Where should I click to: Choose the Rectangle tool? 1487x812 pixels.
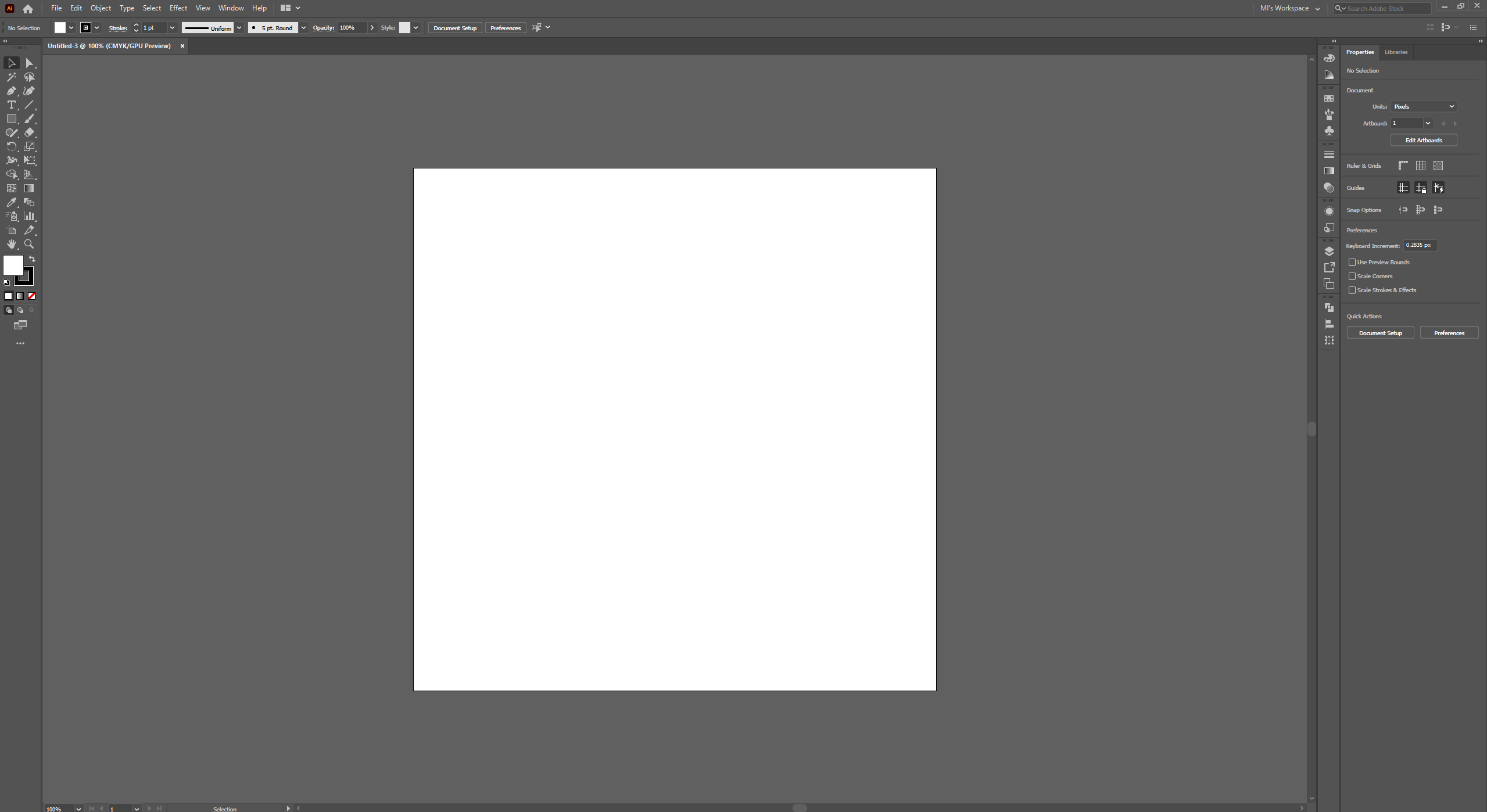point(11,119)
